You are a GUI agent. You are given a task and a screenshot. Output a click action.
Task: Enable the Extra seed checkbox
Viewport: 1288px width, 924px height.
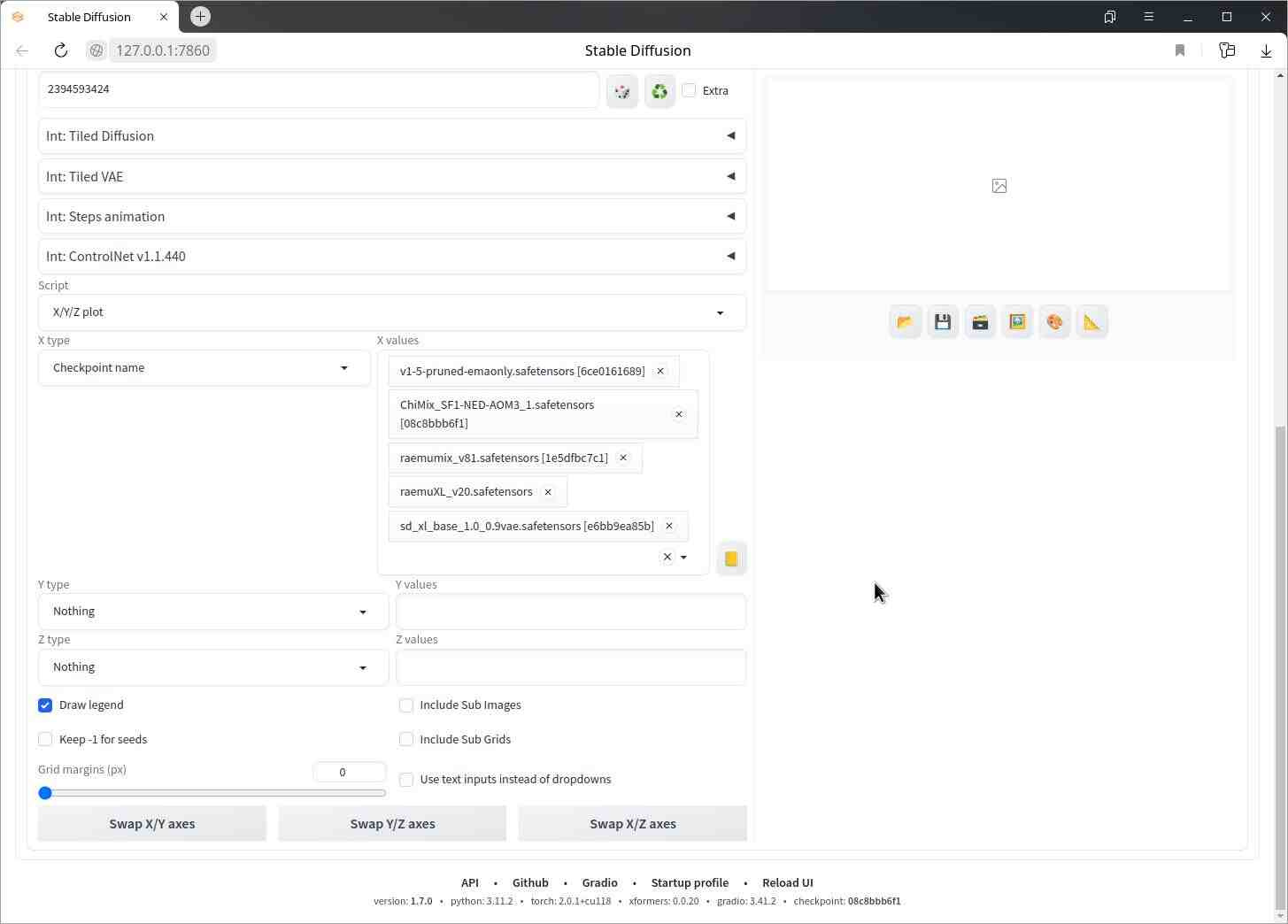689,90
